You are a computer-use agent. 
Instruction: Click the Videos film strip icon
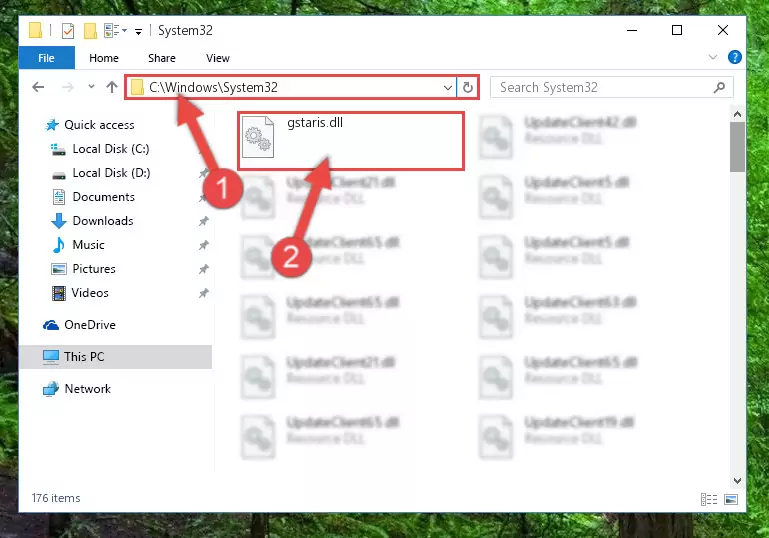(x=59, y=293)
